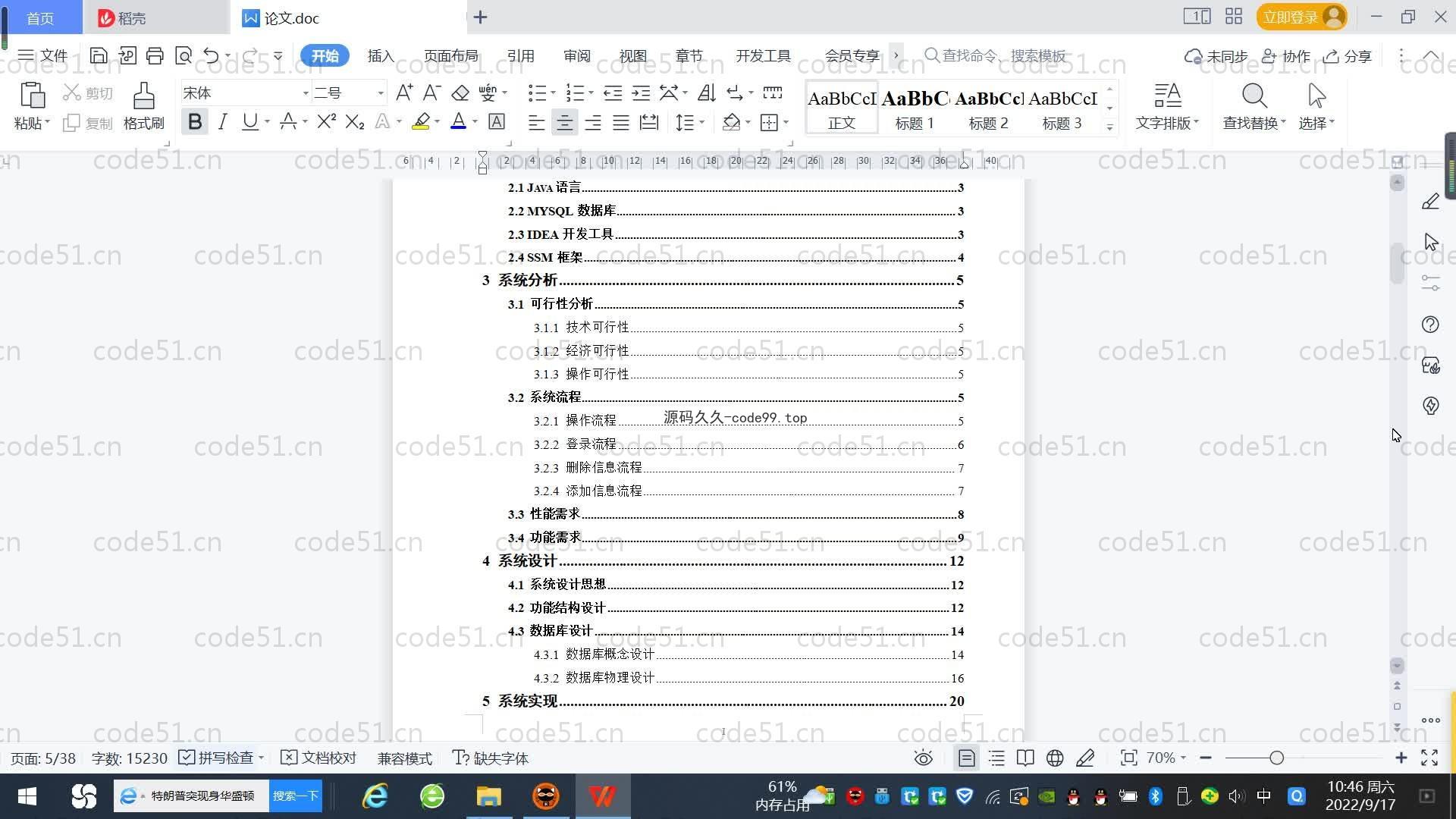Toggle italic formatting
Image resolution: width=1456 pixels, height=819 pixels.
point(222,121)
